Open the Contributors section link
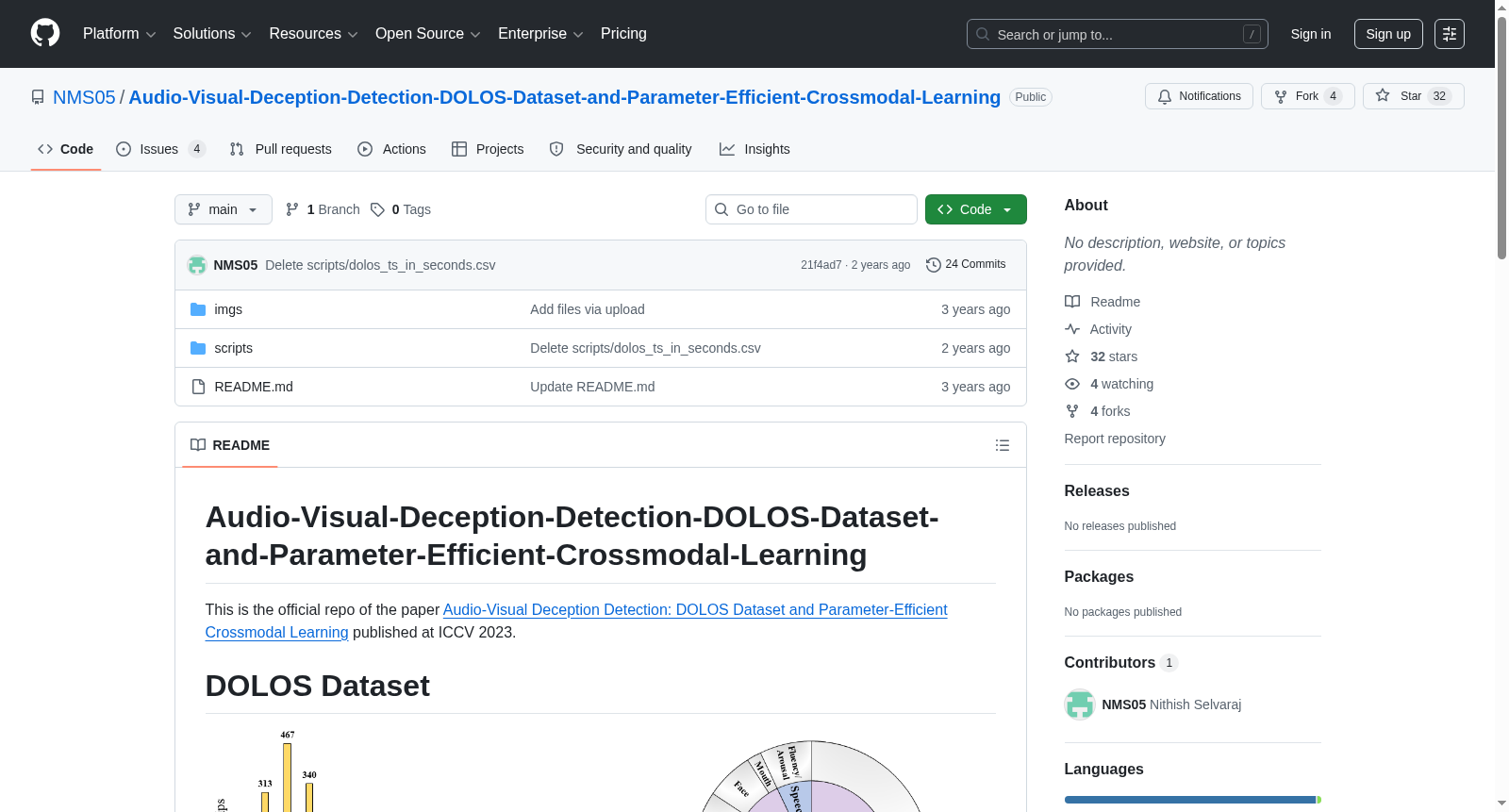The height and width of the screenshot is (812, 1509). click(x=1121, y=663)
